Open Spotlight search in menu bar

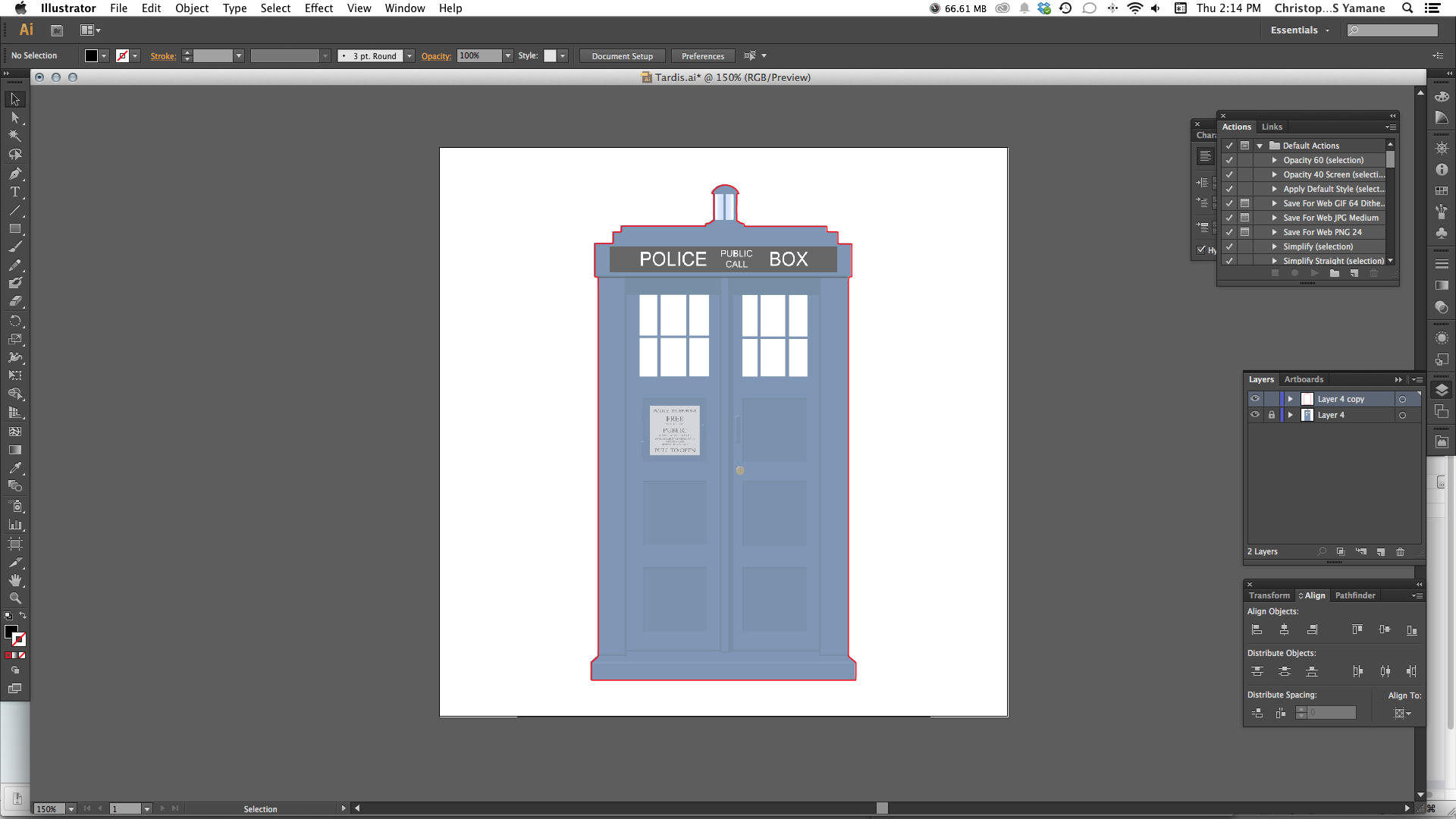[1407, 8]
